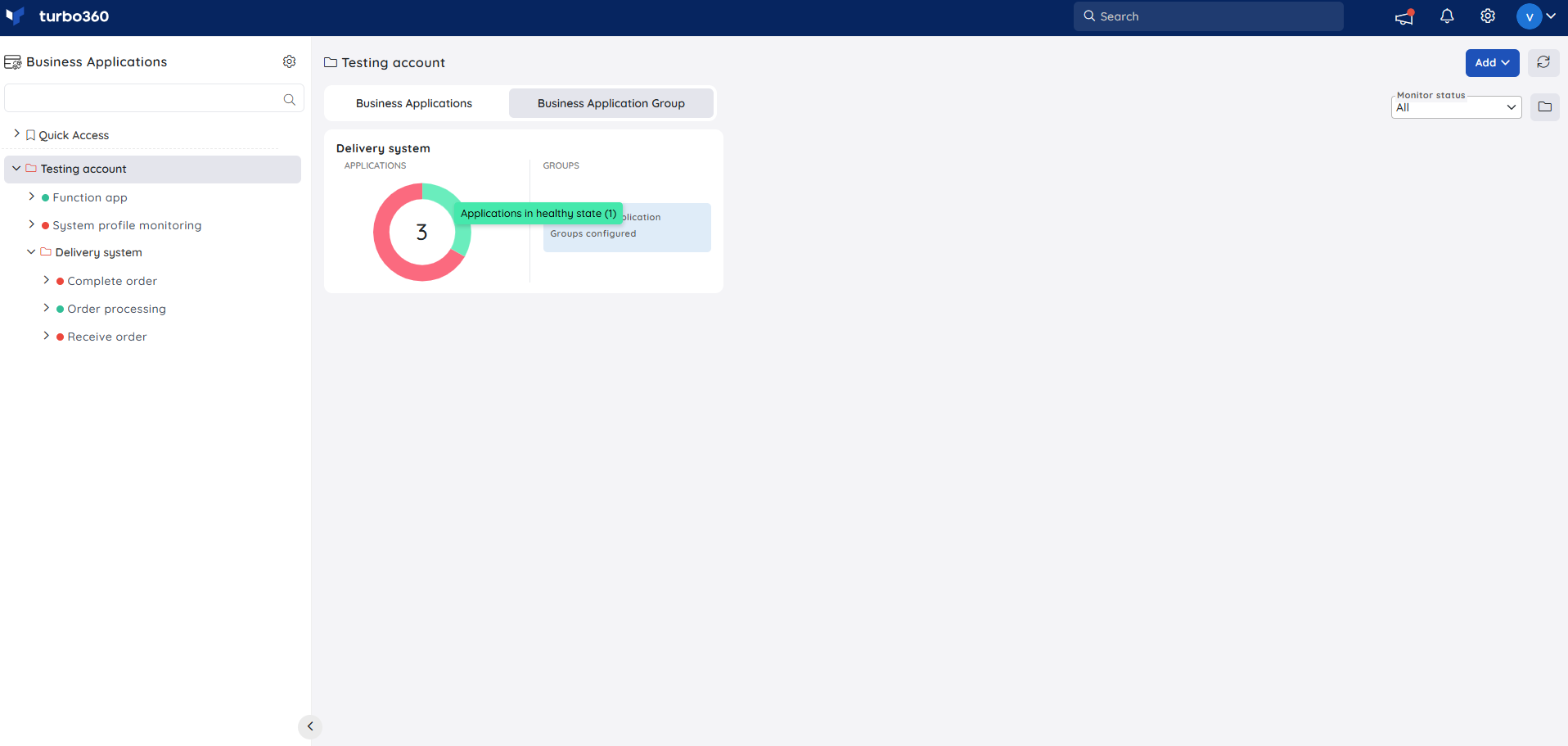Click the refresh icon button
The width and height of the screenshot is (1568, 746).
click(1543, 62)
